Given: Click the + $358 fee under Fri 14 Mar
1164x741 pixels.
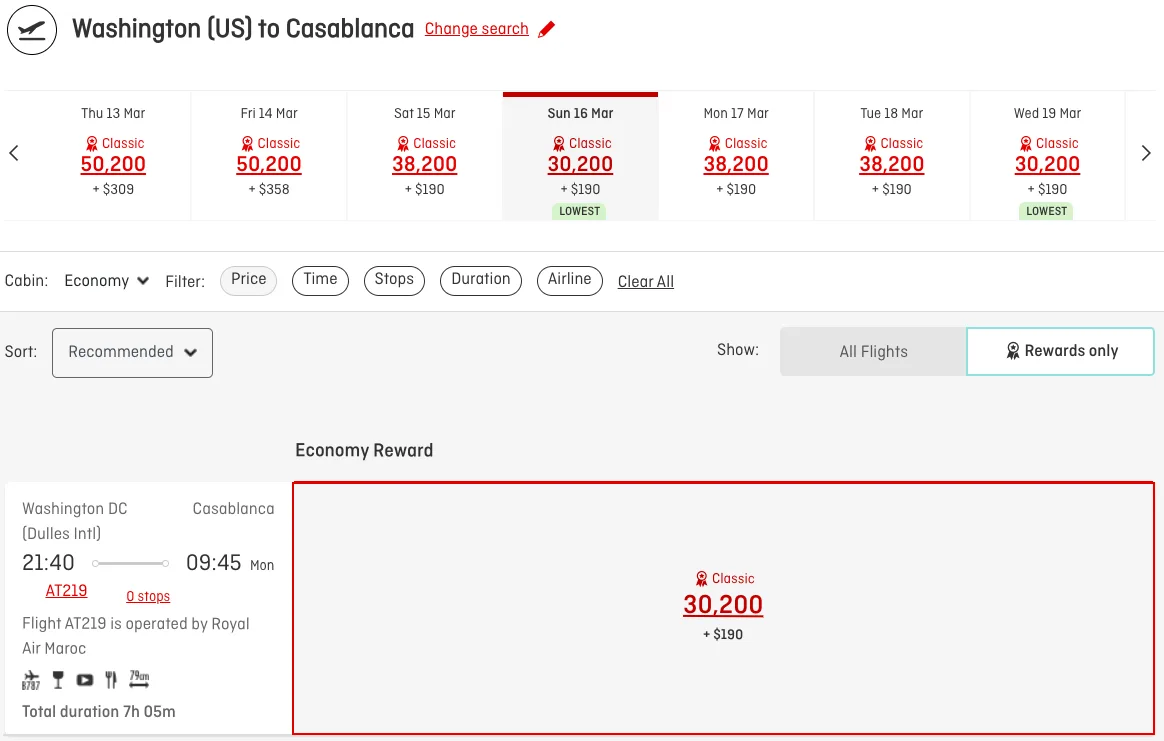Looking at the screenshot, I should coord(269,189).
